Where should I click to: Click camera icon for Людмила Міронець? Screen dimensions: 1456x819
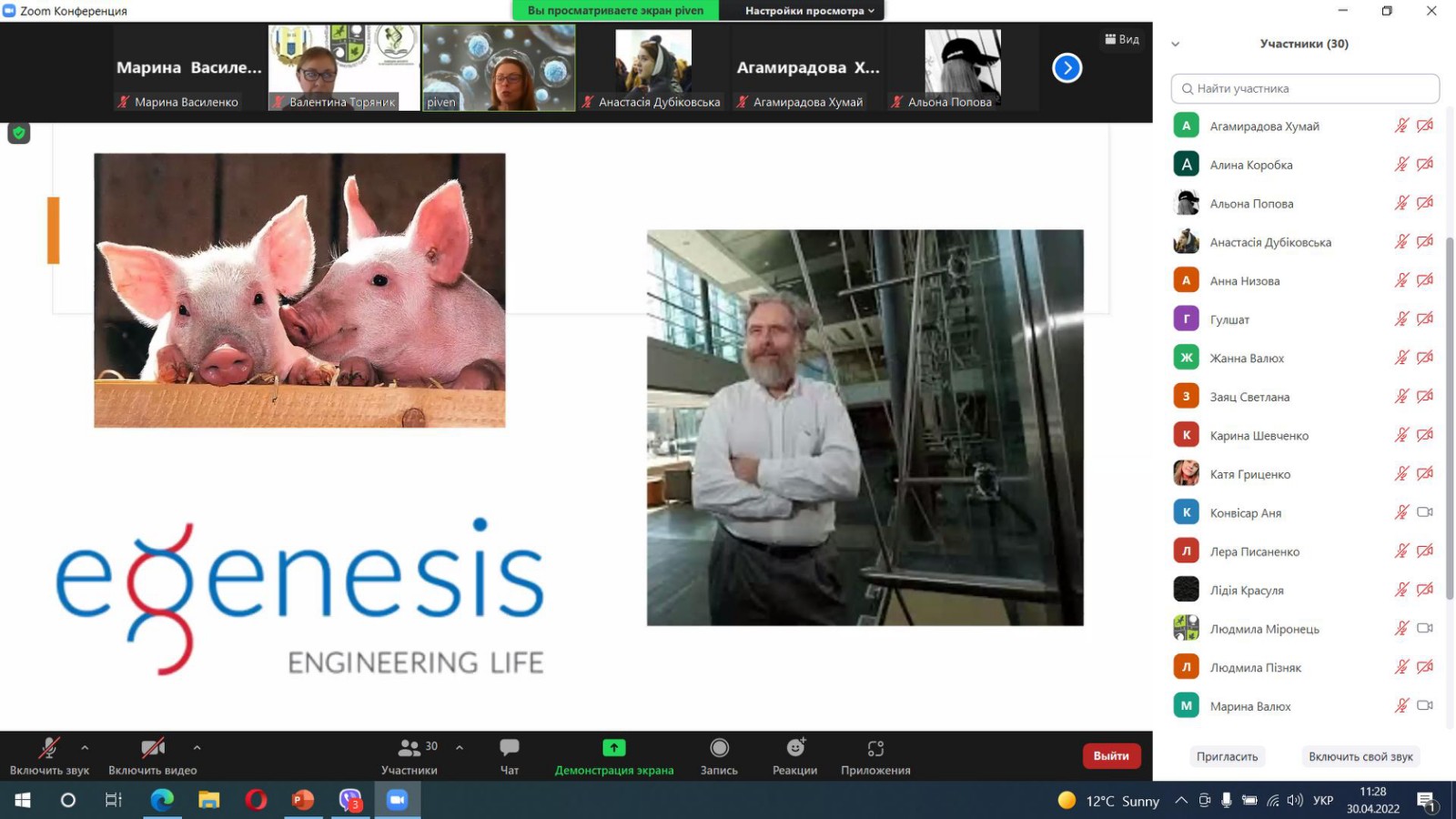[1425, 628]
